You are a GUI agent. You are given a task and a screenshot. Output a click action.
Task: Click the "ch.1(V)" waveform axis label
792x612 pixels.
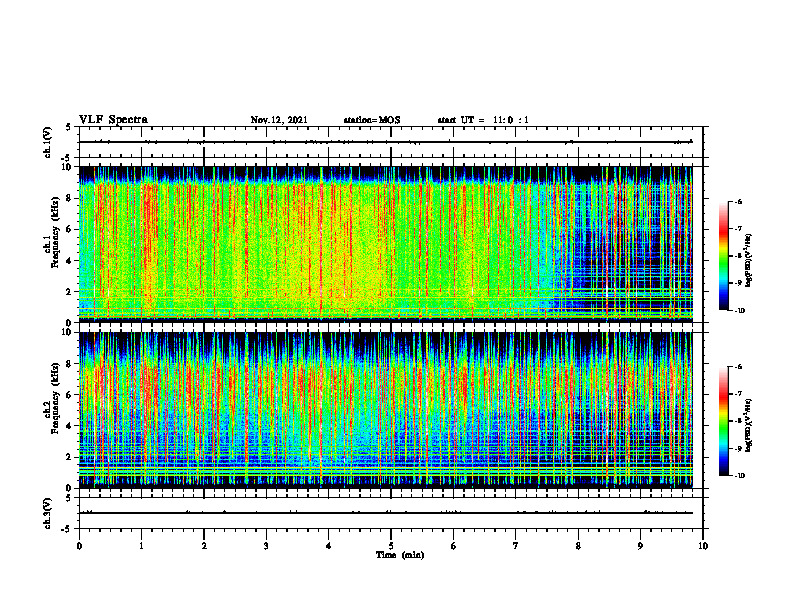tap(48, 142)
